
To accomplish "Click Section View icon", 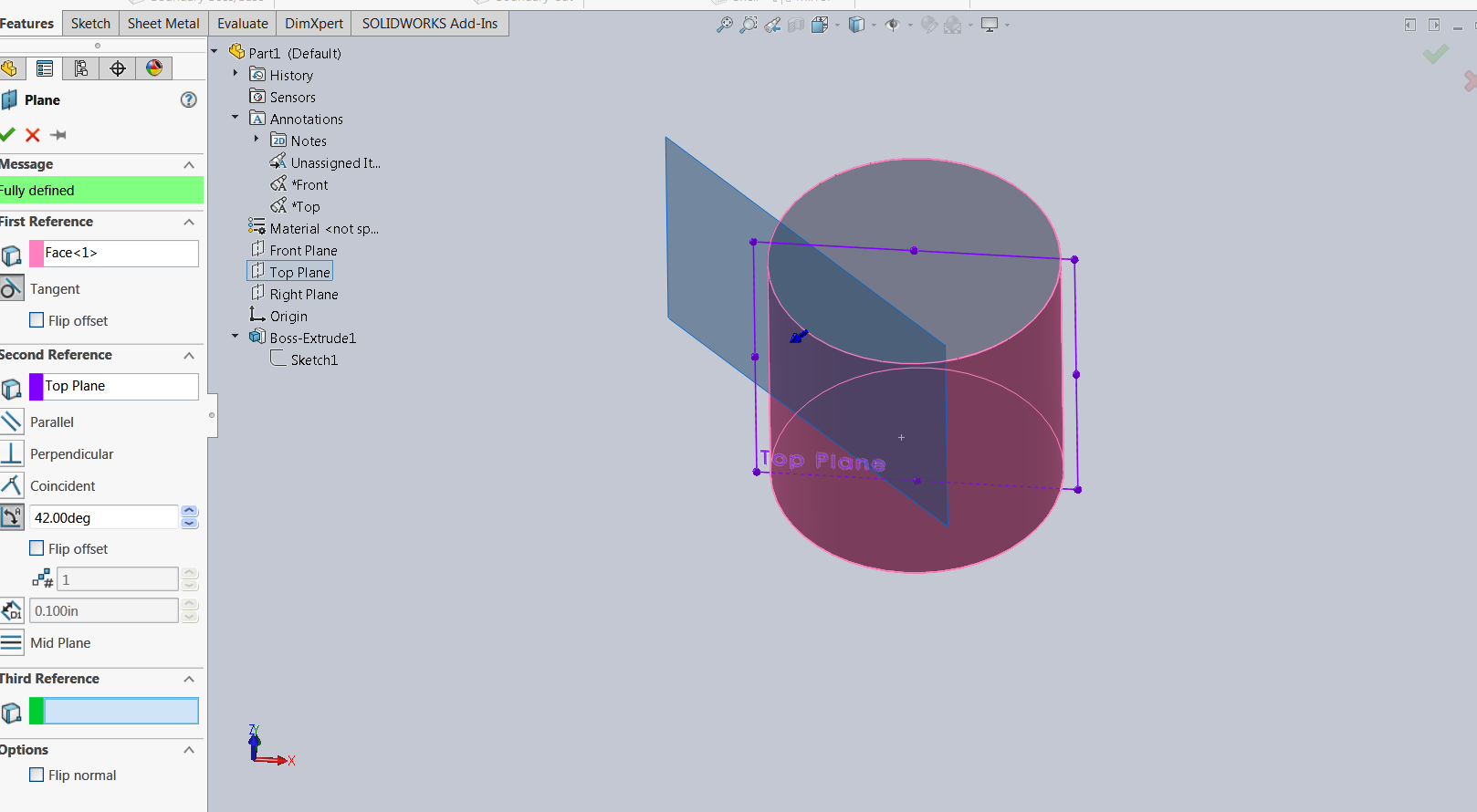I will click(x=796, y=25).
